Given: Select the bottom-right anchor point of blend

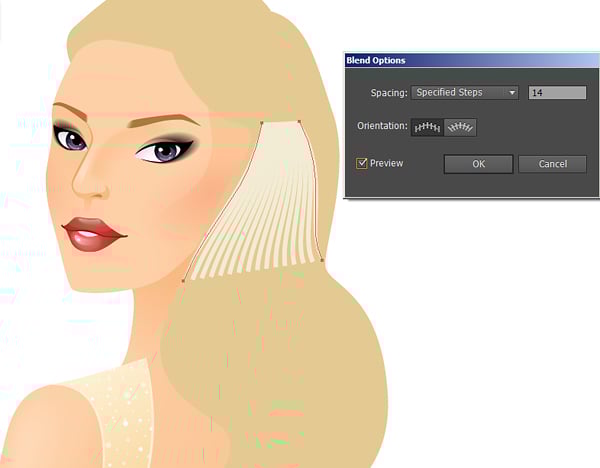Looking at the screenshot, I should coord(322,260).
